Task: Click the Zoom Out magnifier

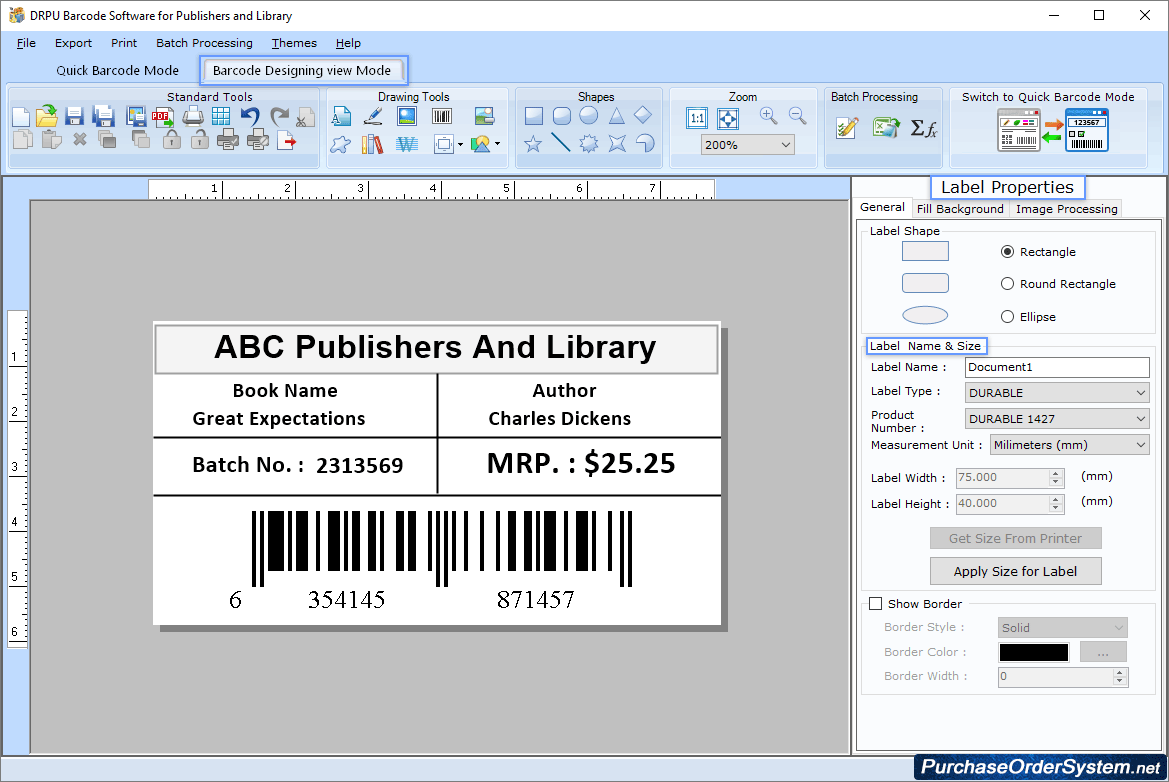Action: click(798, 116)
